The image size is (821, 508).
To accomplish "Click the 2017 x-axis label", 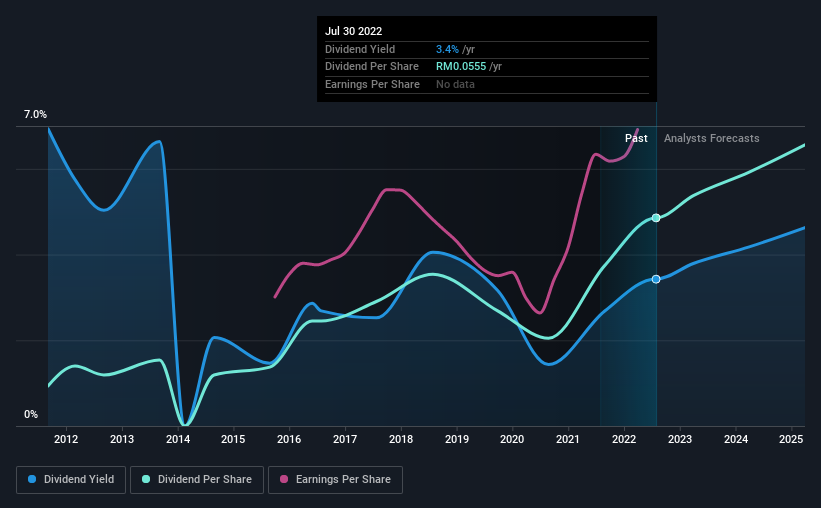I will (345, 439).
